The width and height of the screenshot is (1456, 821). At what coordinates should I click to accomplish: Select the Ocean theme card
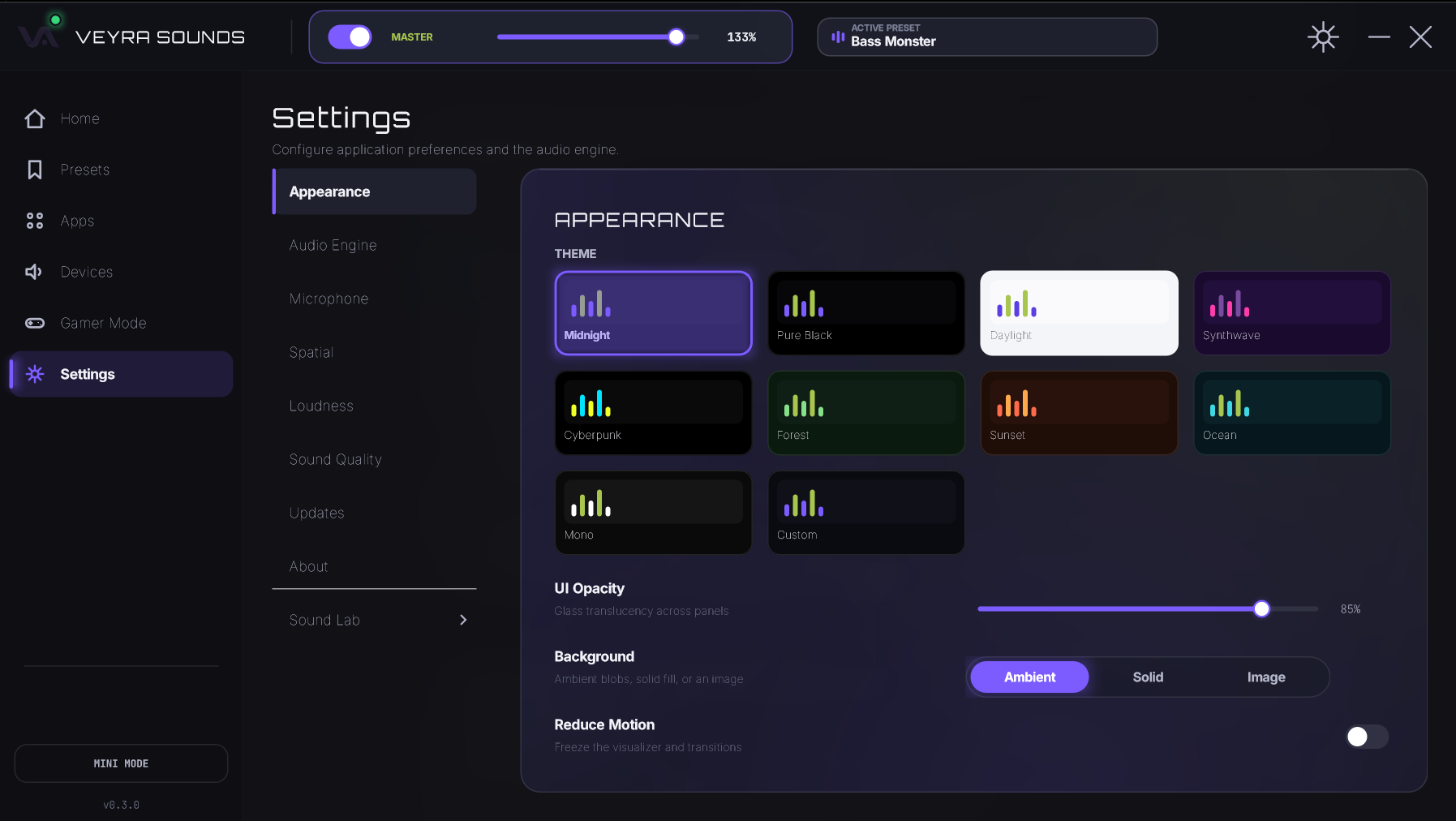[1292, 413]
